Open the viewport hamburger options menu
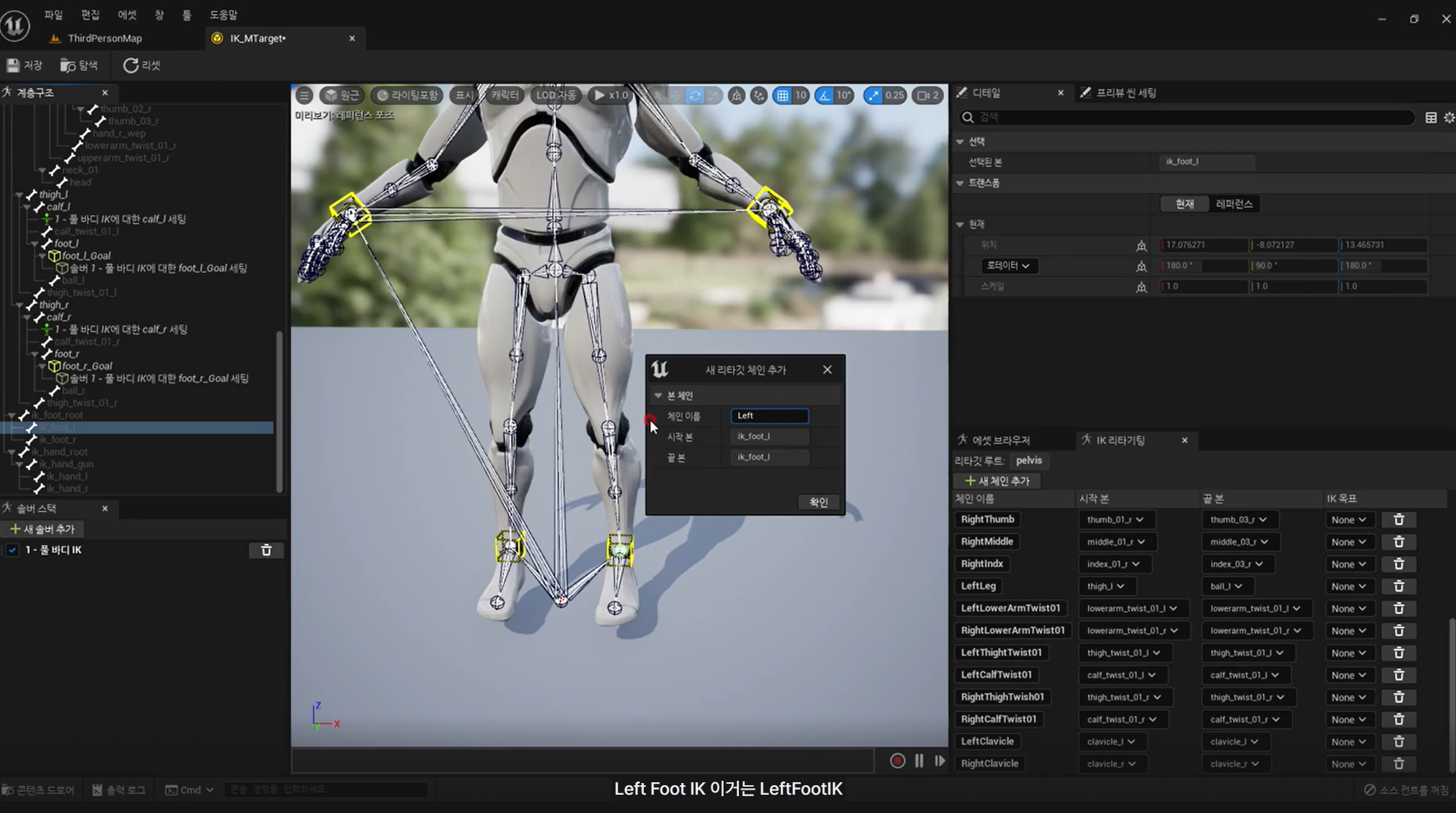The image size is (1456, 813). tap(304, 95)
